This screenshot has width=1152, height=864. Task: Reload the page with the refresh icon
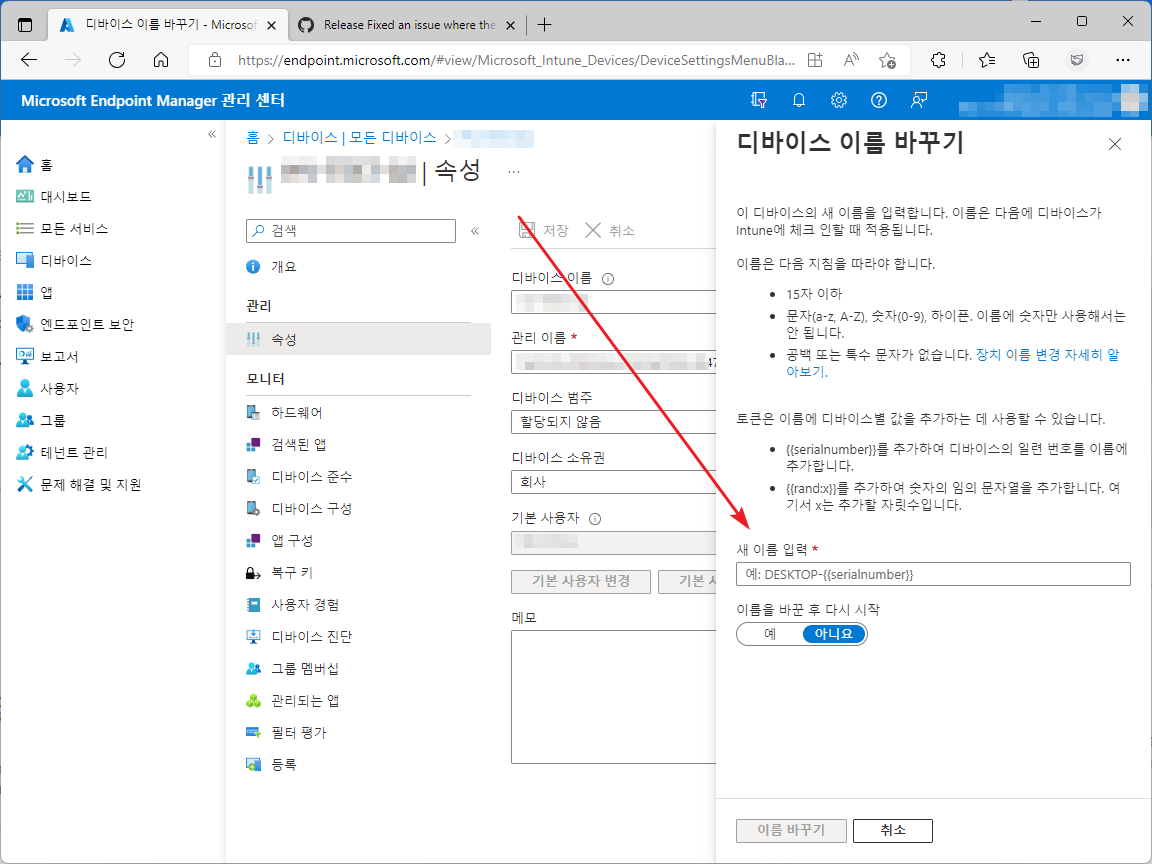coord(117,60)
